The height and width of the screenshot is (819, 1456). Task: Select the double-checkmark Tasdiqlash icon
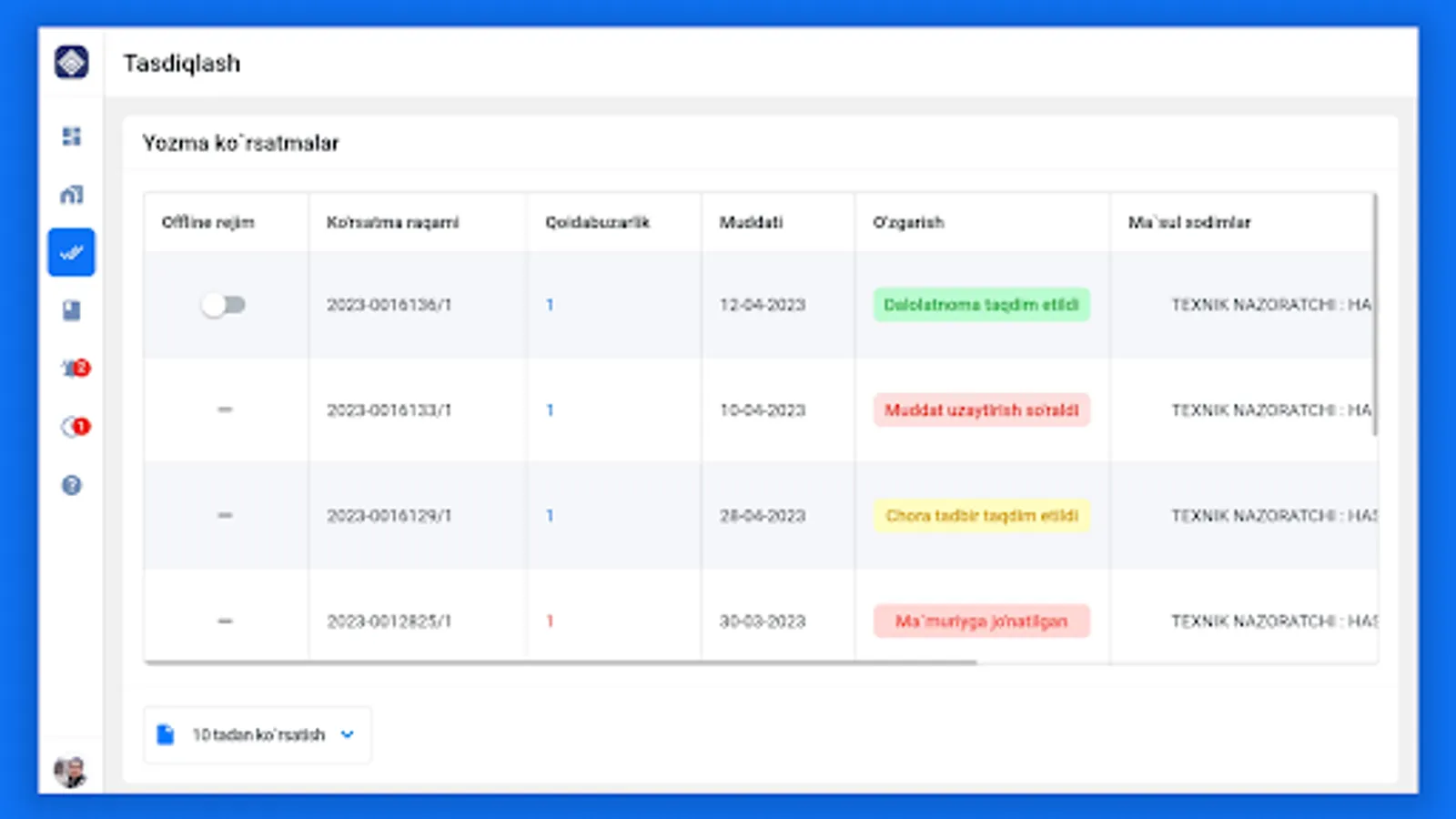(x=71, y=253)
